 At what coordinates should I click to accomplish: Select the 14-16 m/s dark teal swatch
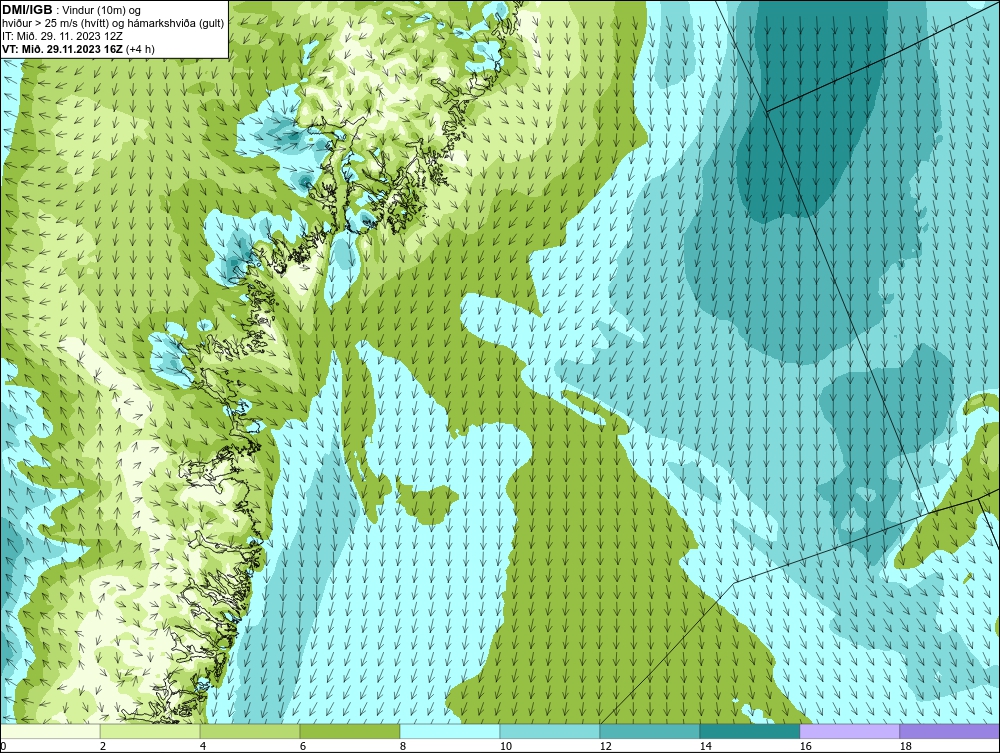[749, 731]
